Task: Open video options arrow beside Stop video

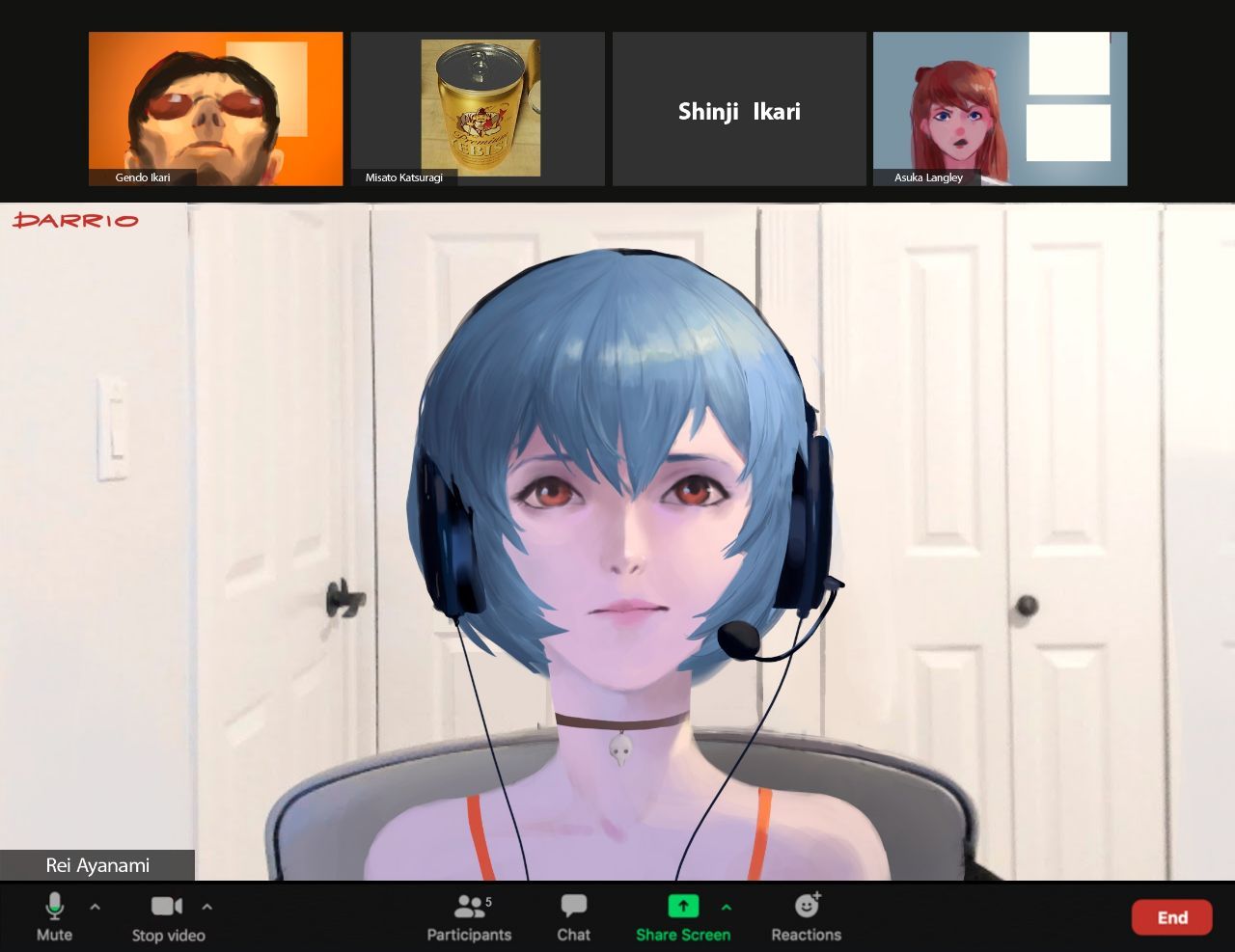Action: pos(206,907)
